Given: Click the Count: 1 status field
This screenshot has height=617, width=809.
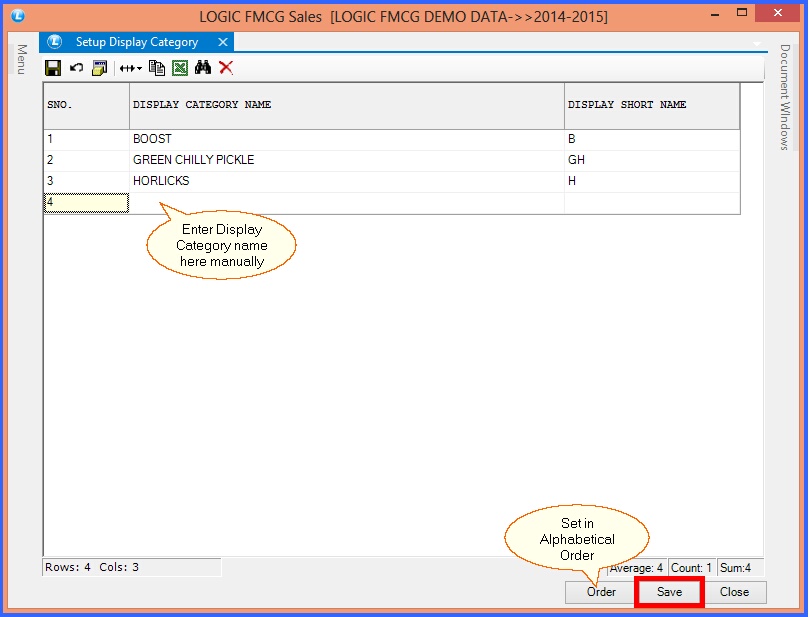Looking at the screenshot, I should 691,568.
